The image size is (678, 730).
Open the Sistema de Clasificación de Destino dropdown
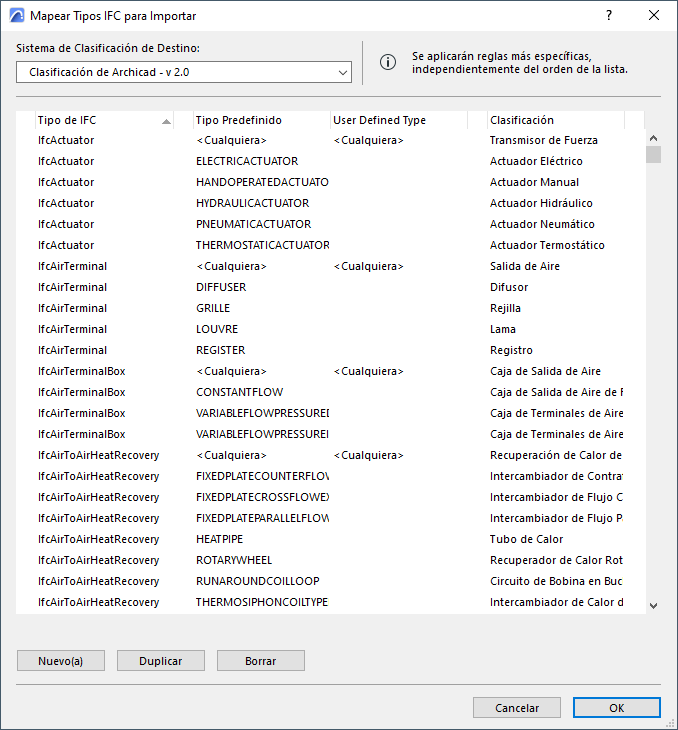pyautogui.click(x=184, y=72)
